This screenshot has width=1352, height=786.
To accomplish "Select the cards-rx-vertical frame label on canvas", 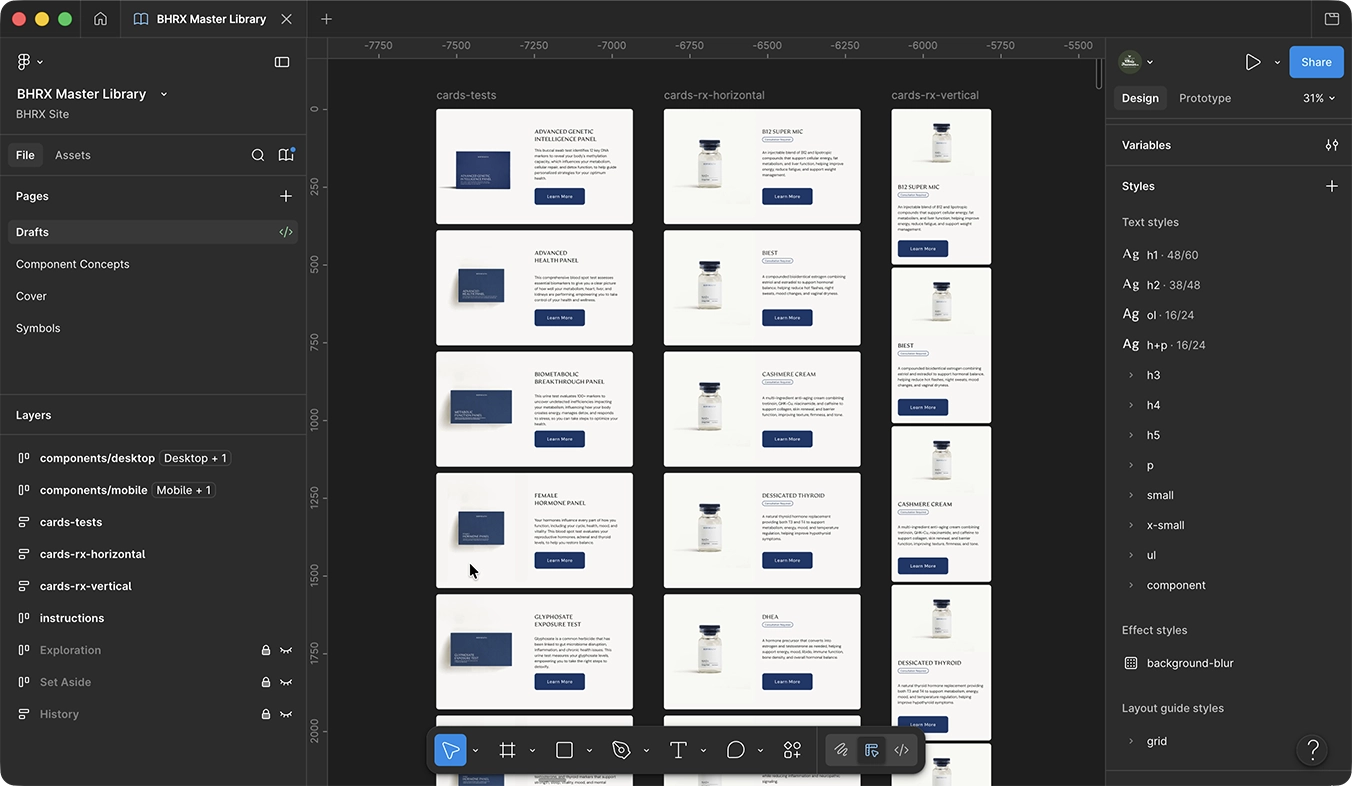I will [935, 96].
